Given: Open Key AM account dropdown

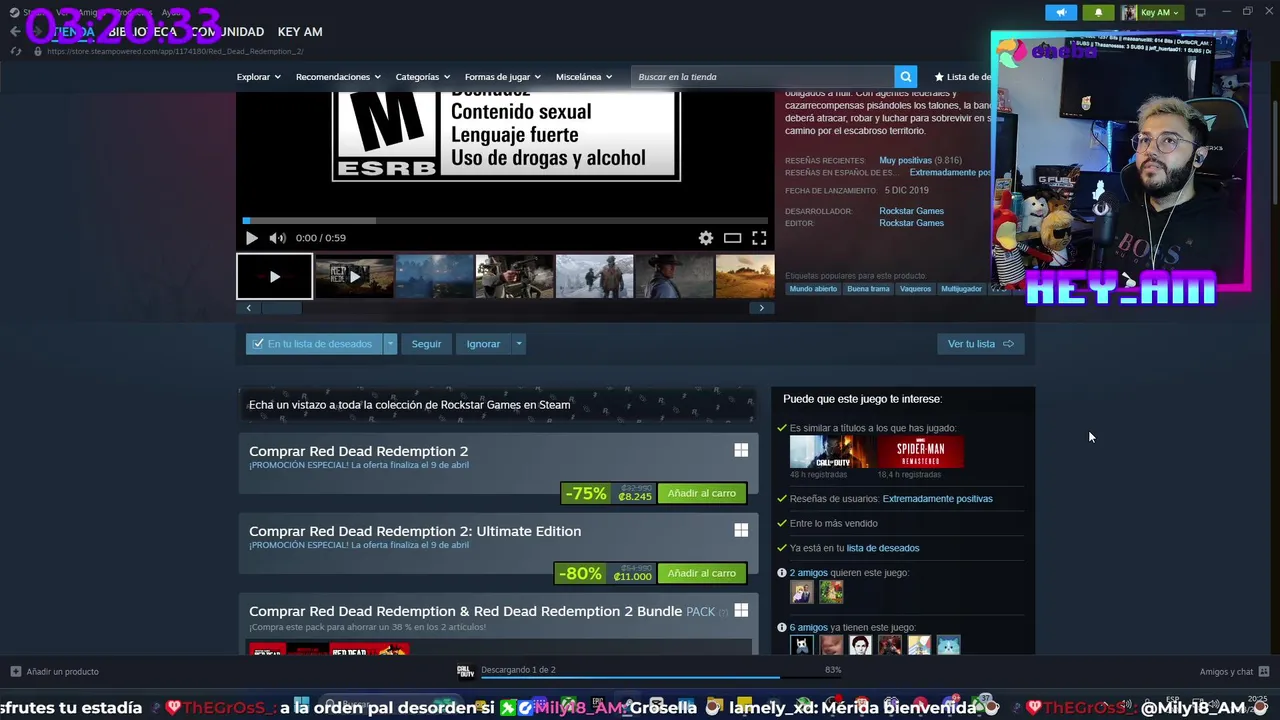Looking at the screenshot, I should click(1152, 12).
